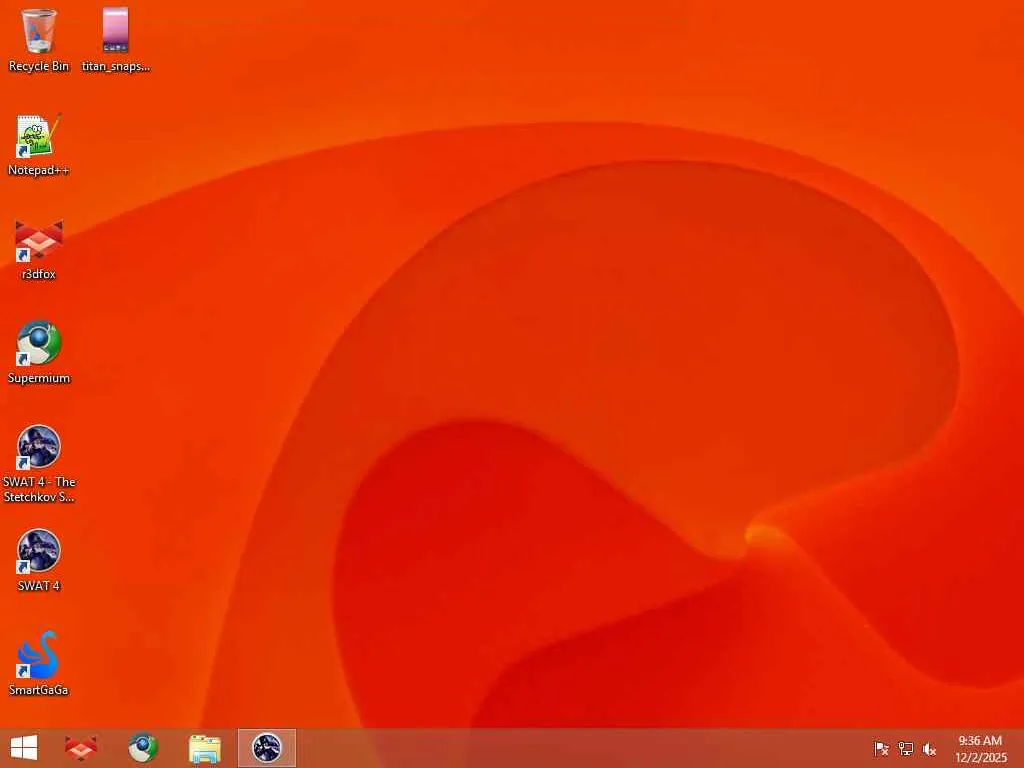Image resolution: width=1024 pixels, height=768 pixels.
Task: Open Action Center flag tray icon
Action: 881,748
